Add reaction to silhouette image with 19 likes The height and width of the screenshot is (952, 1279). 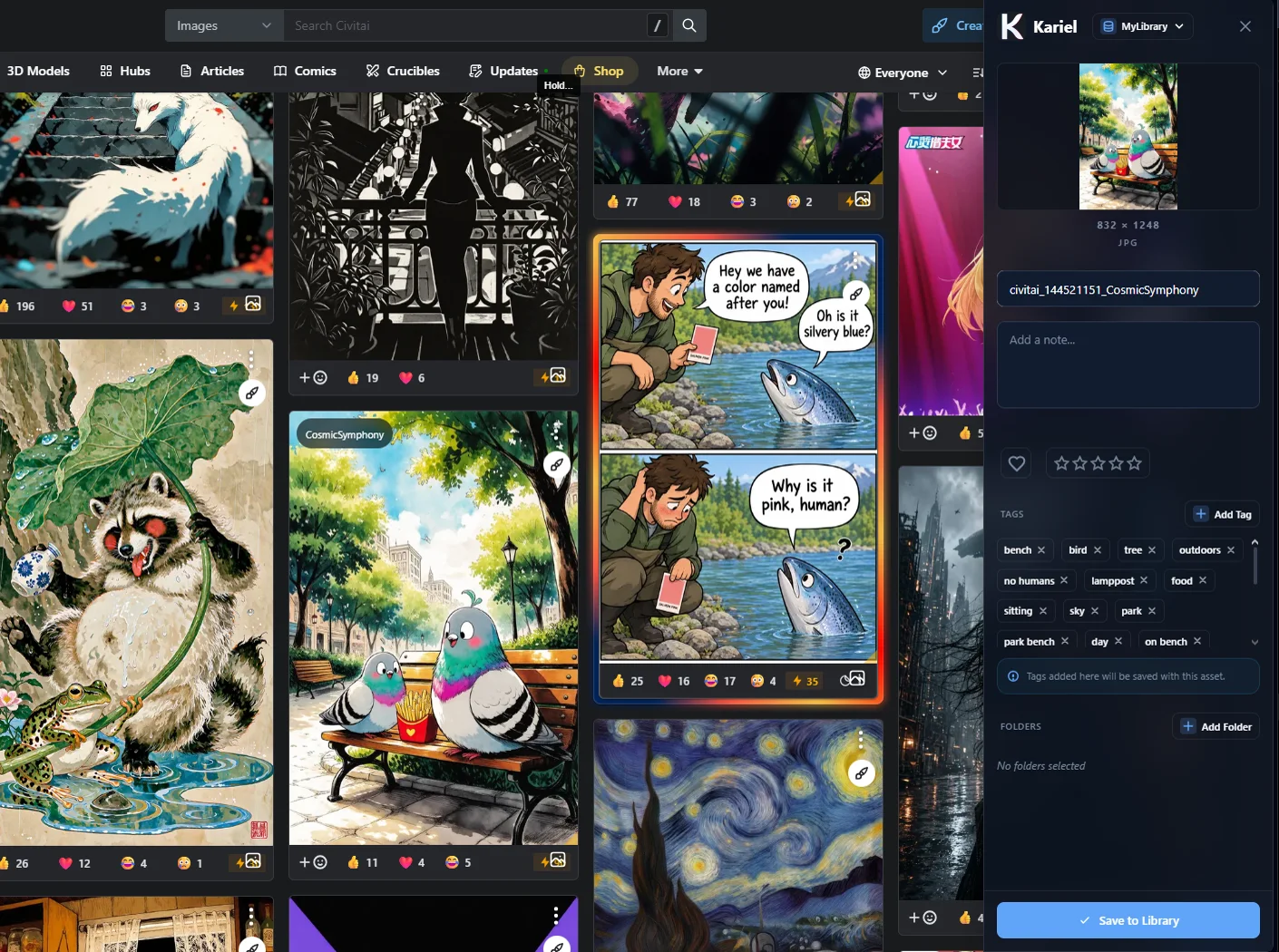313,377
